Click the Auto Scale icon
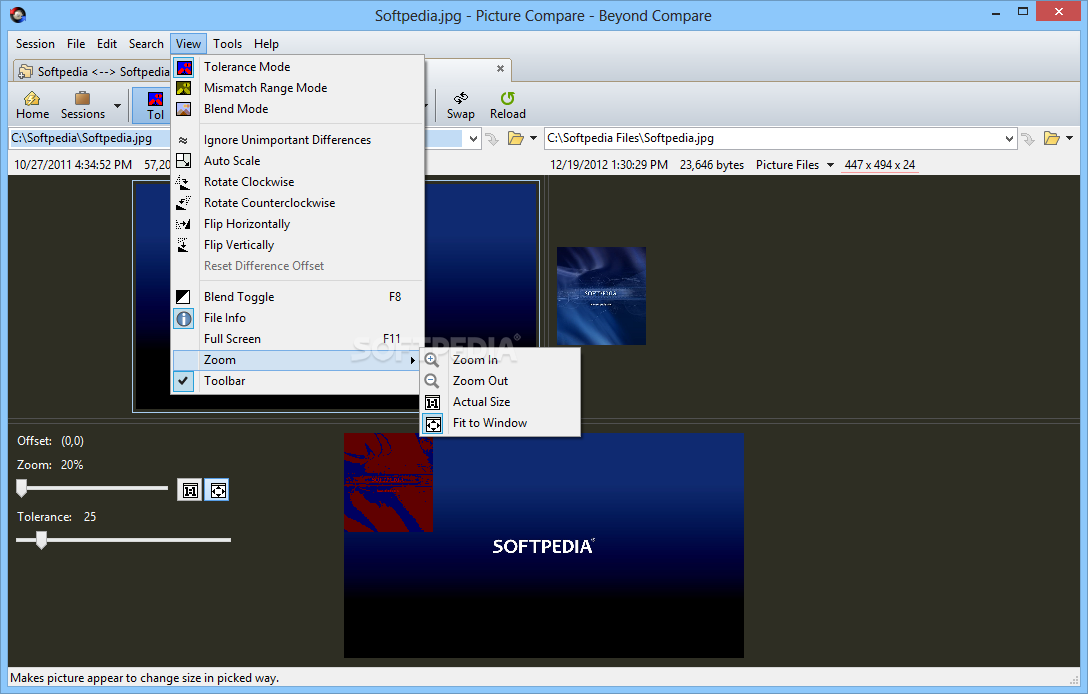Image resolution: width=1088 pixels, height=694 pixels. tap(183, 161)
